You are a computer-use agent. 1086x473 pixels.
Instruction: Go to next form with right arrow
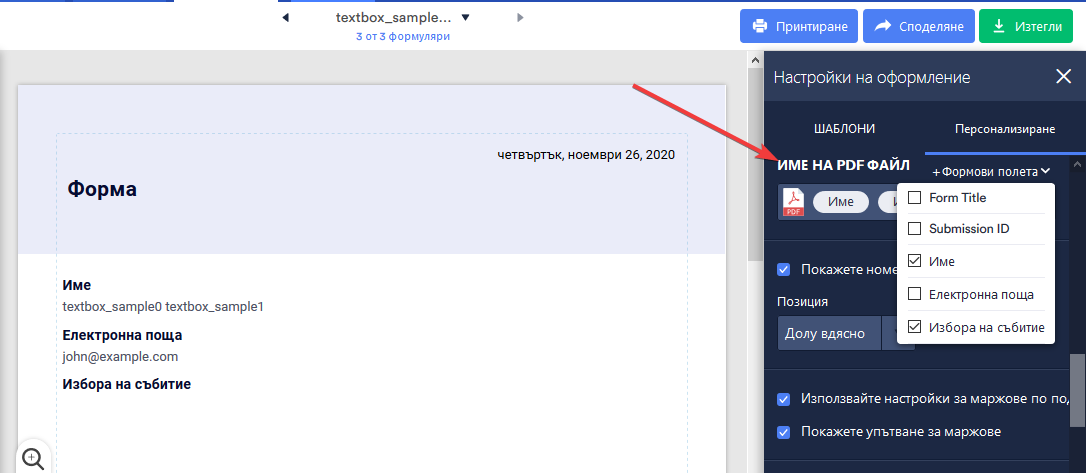(520, 18)
